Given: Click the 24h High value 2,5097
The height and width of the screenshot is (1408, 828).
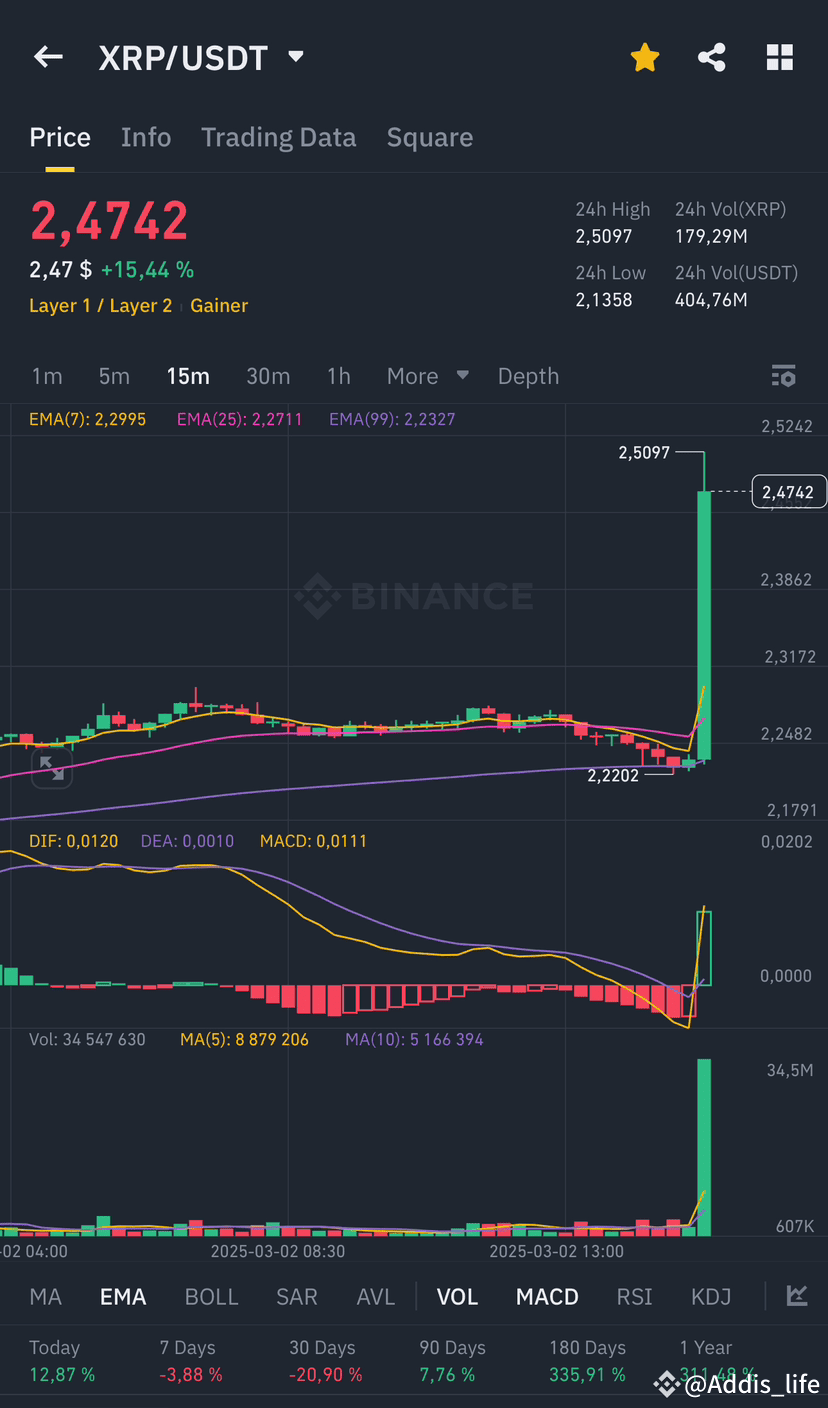Looking at the screenshot, I should click(604, 237).
